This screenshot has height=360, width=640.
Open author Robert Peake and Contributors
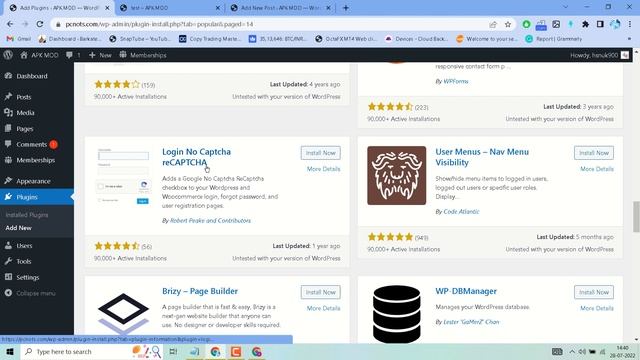210,220
